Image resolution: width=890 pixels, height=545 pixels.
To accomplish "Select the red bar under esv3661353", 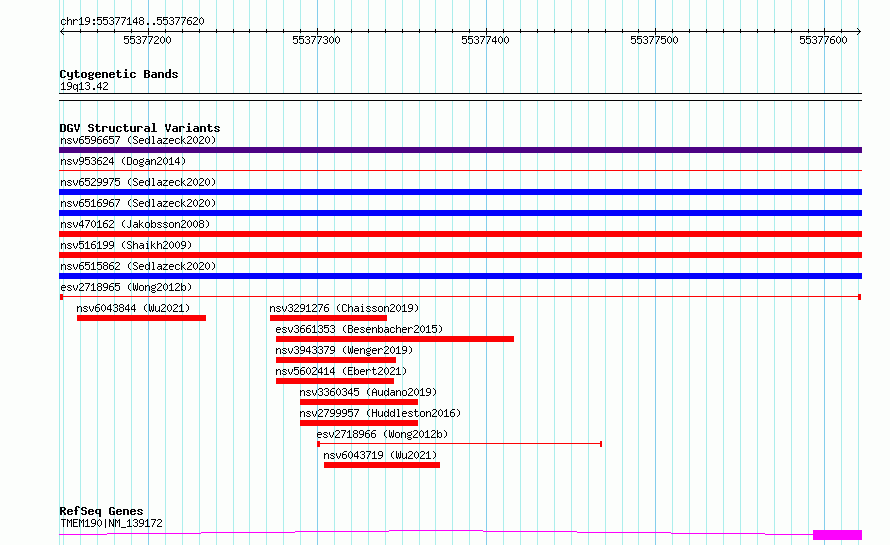I will point(394,339).
